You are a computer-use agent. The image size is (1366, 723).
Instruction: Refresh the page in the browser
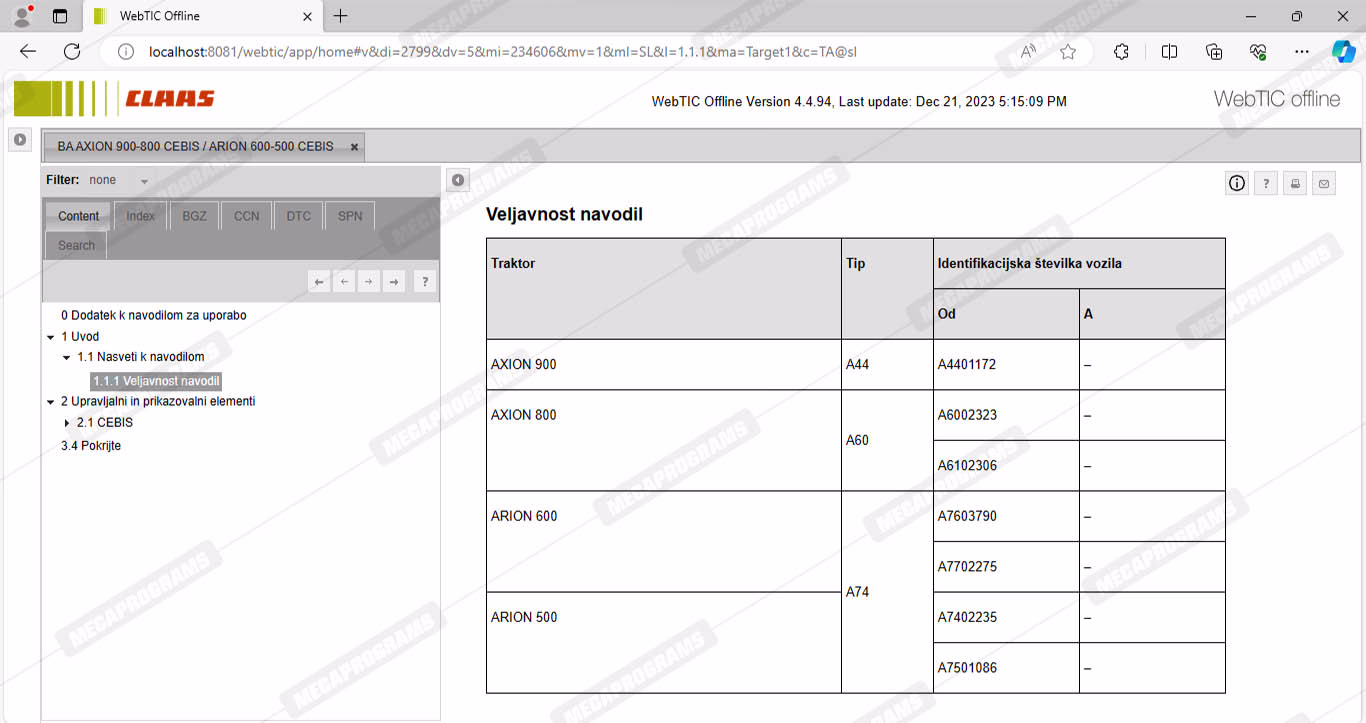click(72, 52)
